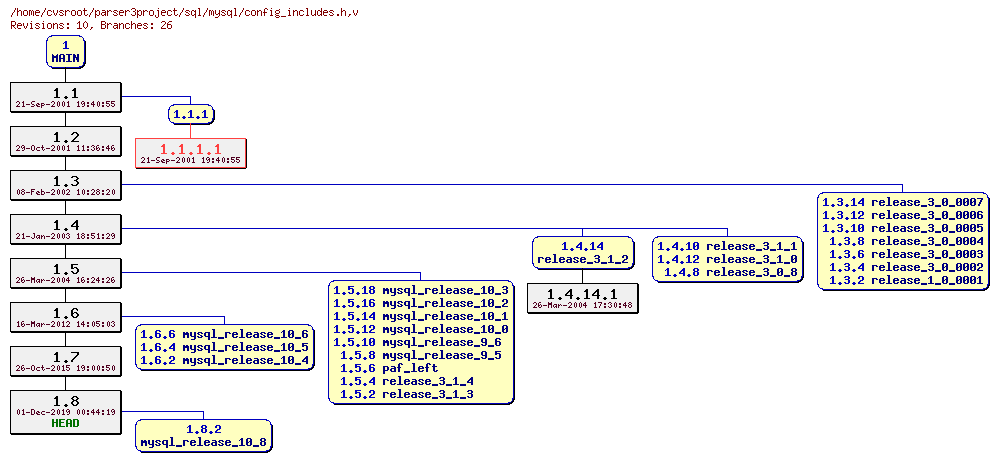The height and width of the screenshot is (461, 998).
Task: Open branch 1.8.2 mysql_release_10_8
Action: click(204, 435)
